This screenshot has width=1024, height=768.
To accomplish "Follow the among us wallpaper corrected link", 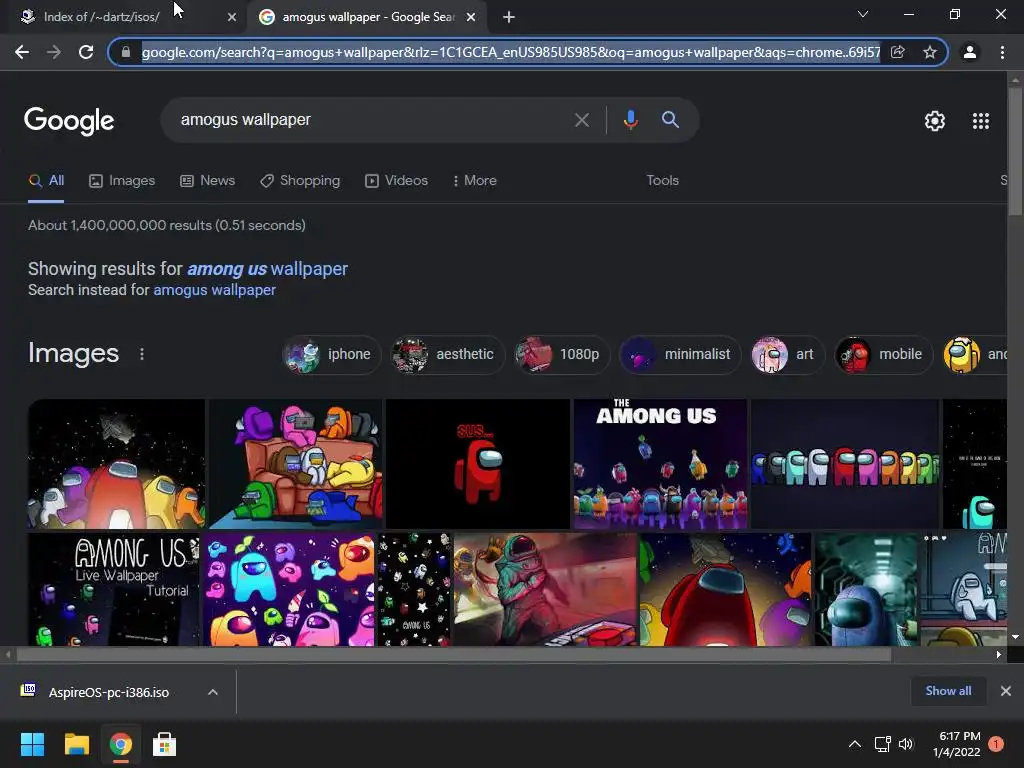I will [x=268, y=269].
